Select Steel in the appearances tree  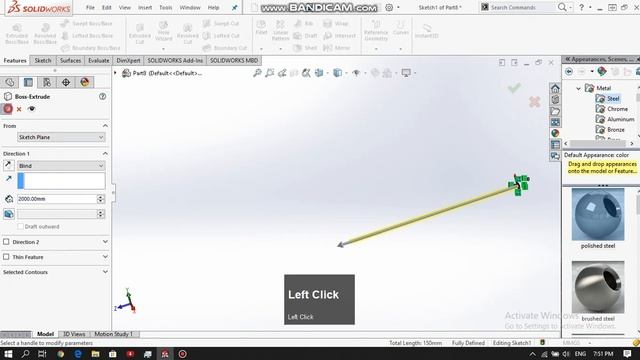tap(613, 98)
